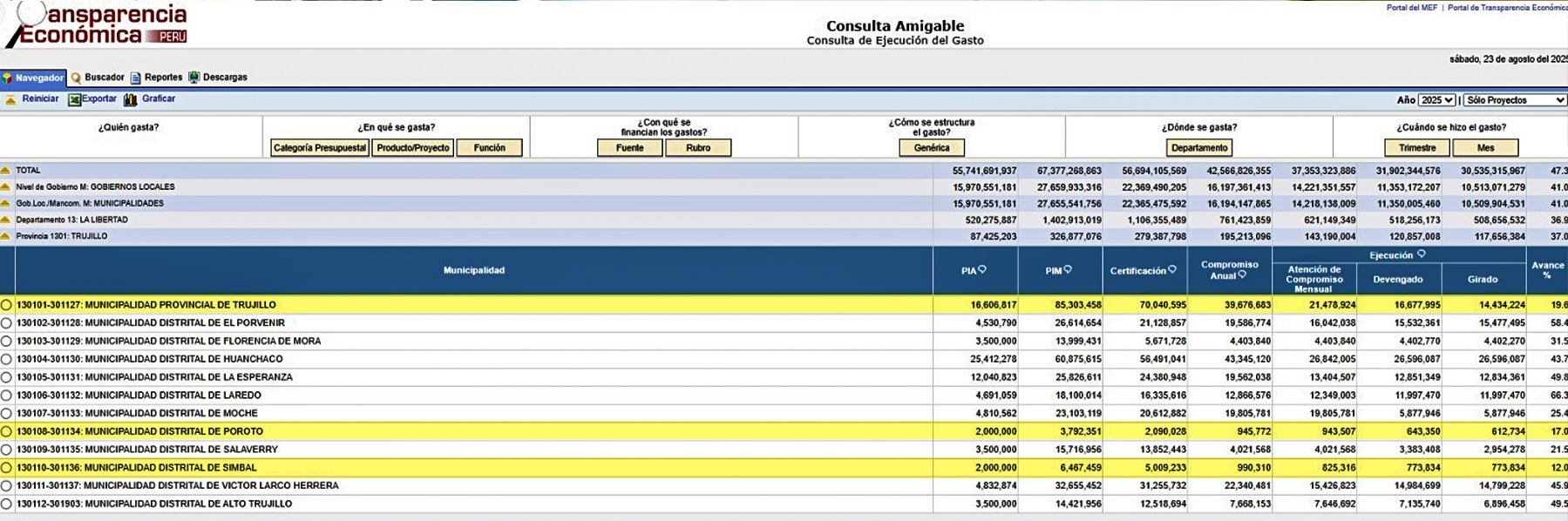The height and width of the screenshot is (521, 1568).
Task: Click the help bubble icon next to PIA
Action: 982,270
